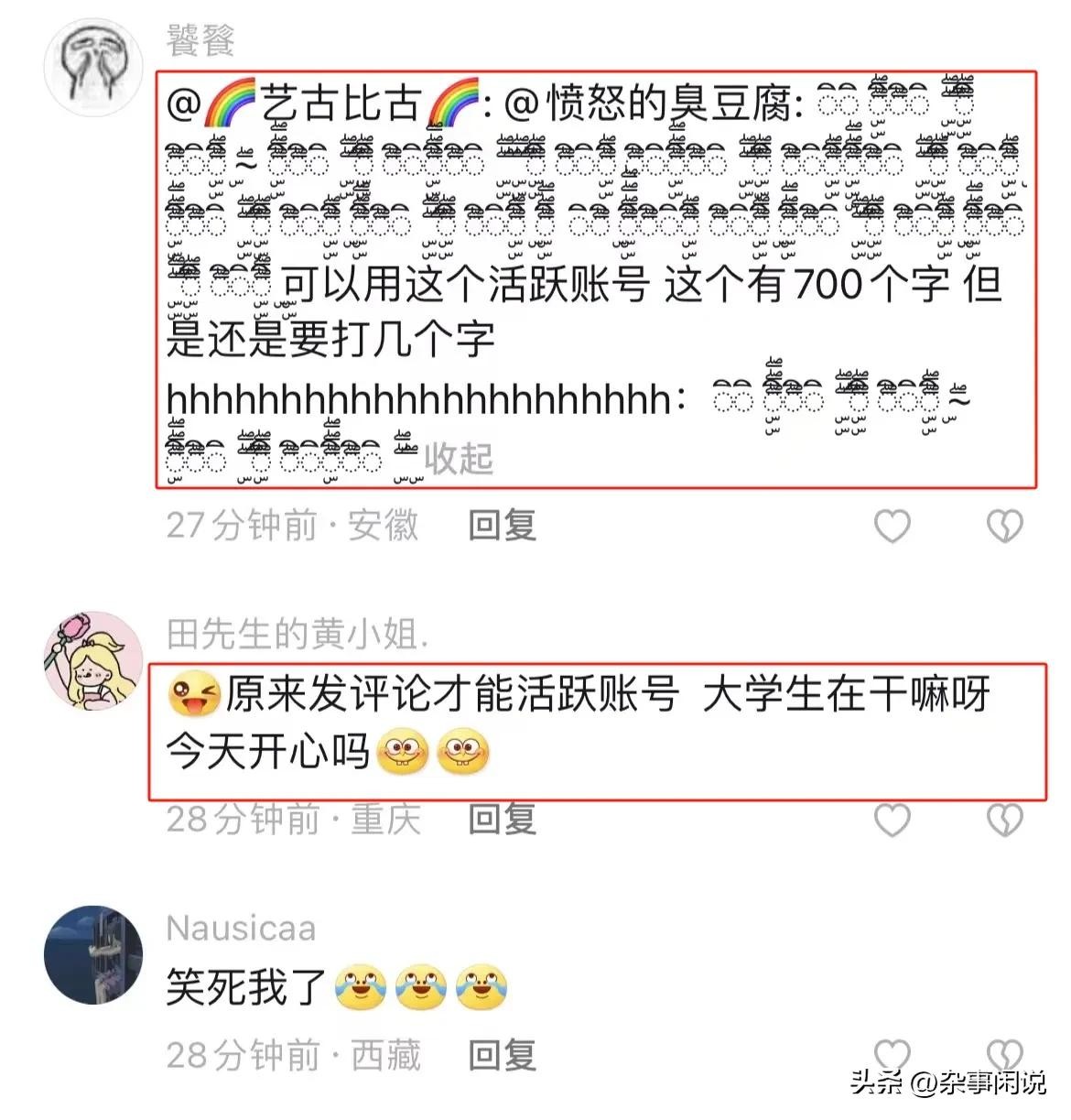Collapse the long comment via 收起
Image resolution: width=1071 pixels, height=1120 pixels.
[x=459, y=458]
